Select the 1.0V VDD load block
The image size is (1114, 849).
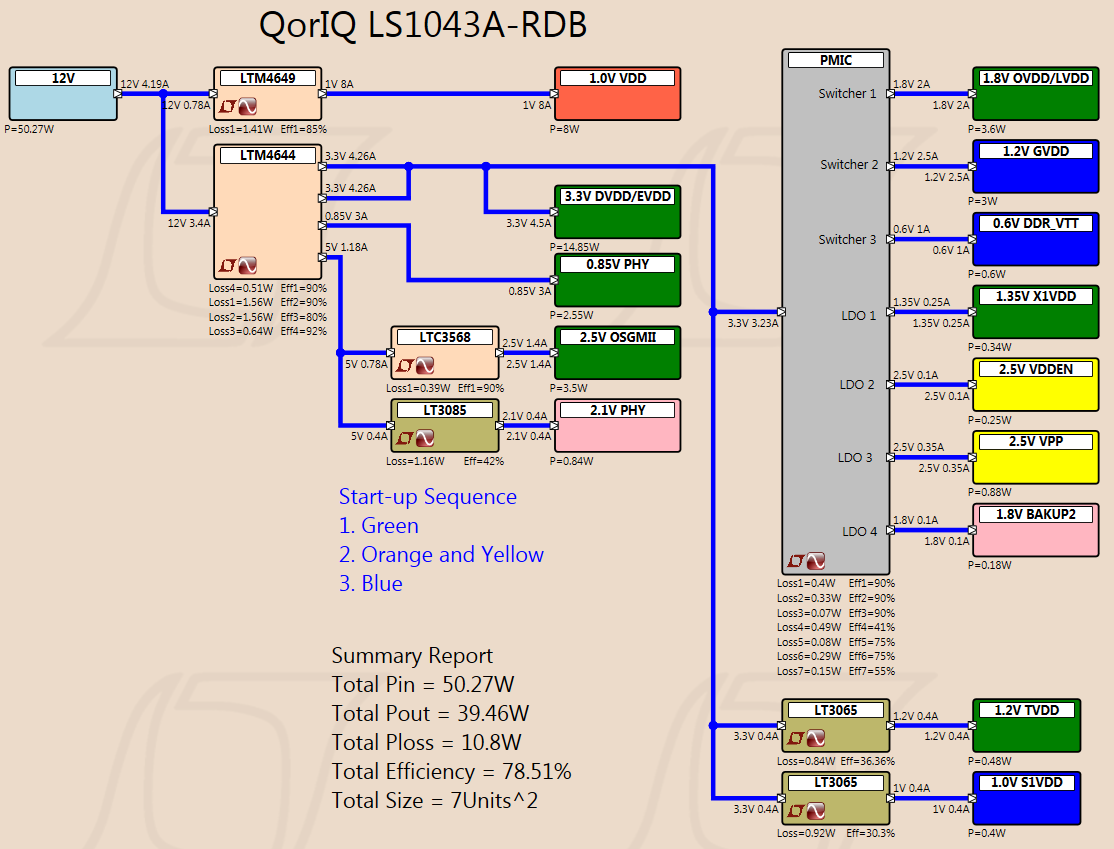point(617,94)
